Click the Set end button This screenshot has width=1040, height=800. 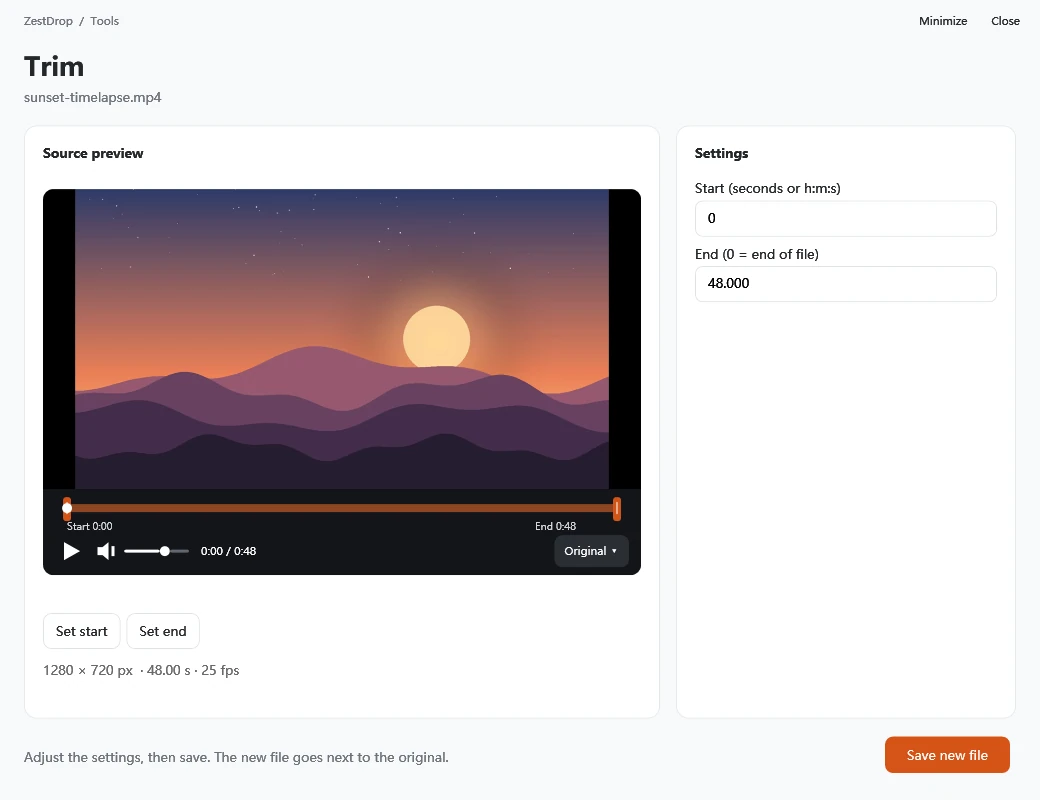point(163,631)
